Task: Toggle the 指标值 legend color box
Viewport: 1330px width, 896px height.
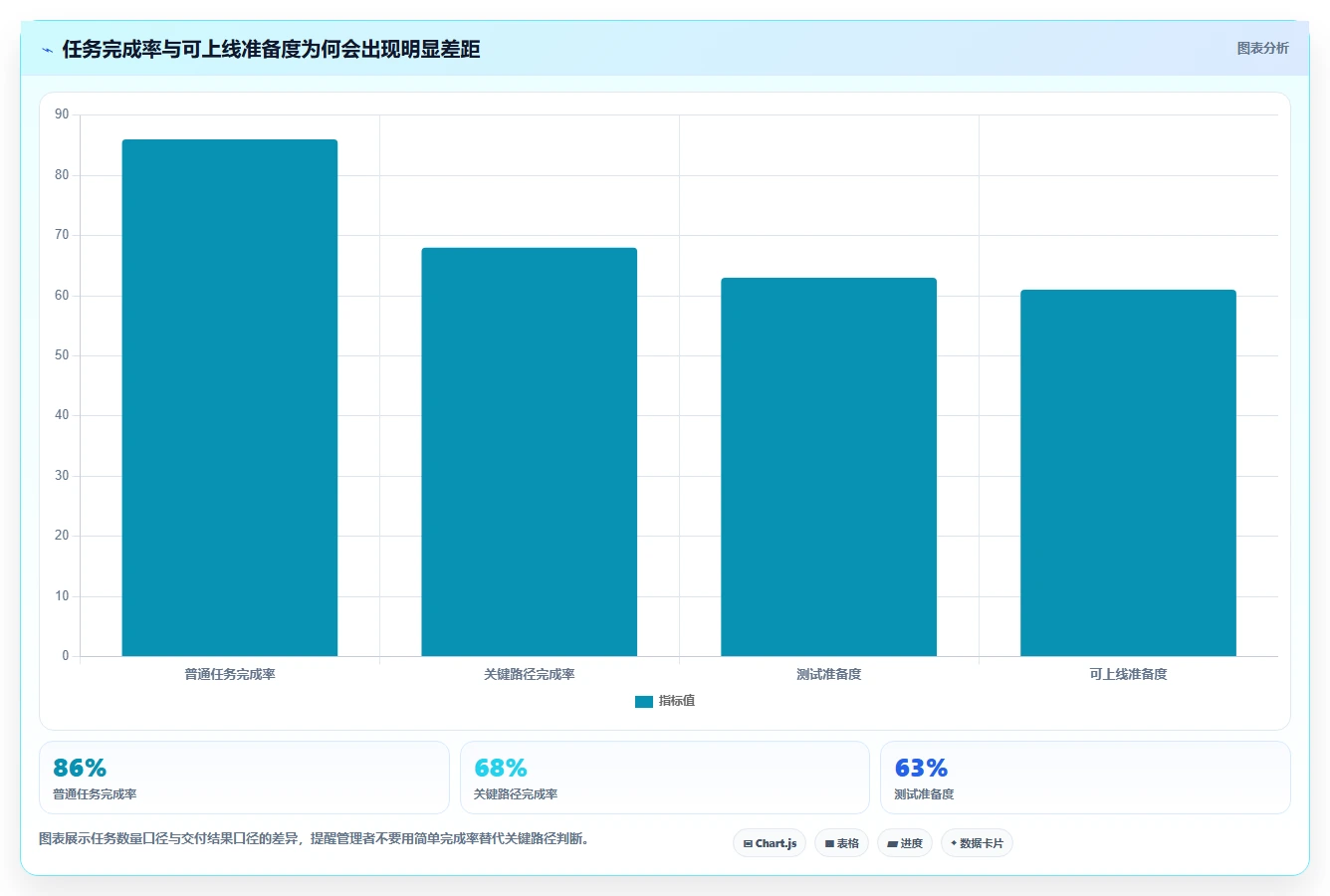Action: 644,702
